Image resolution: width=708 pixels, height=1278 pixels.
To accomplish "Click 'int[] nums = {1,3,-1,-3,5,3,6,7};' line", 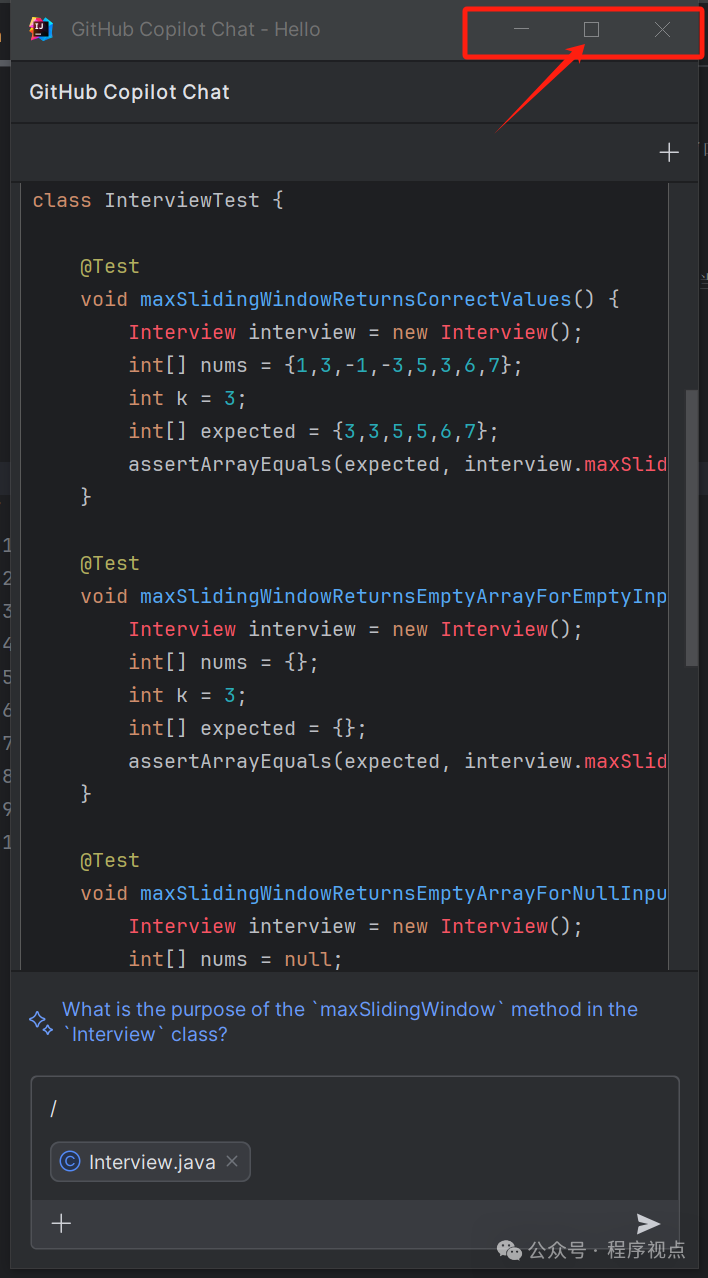I will [325, 365].
